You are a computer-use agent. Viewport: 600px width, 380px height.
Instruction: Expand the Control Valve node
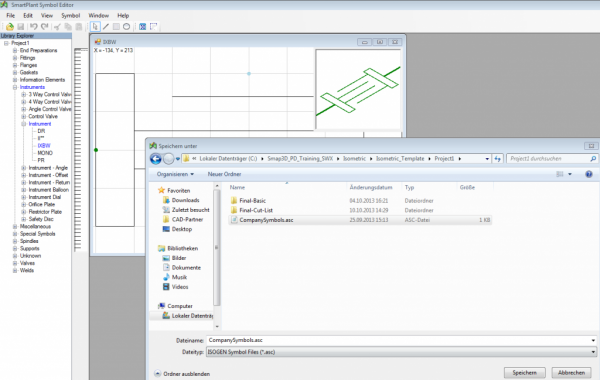24,116
